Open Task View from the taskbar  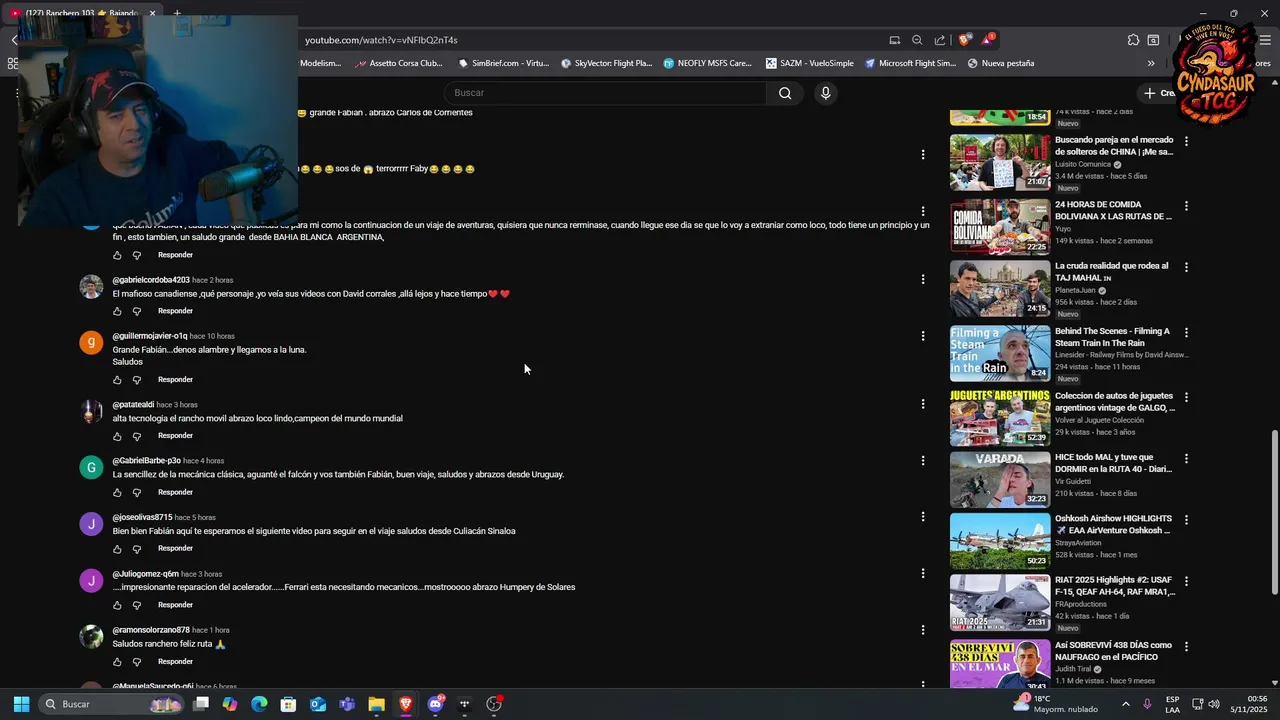[201, 704]
